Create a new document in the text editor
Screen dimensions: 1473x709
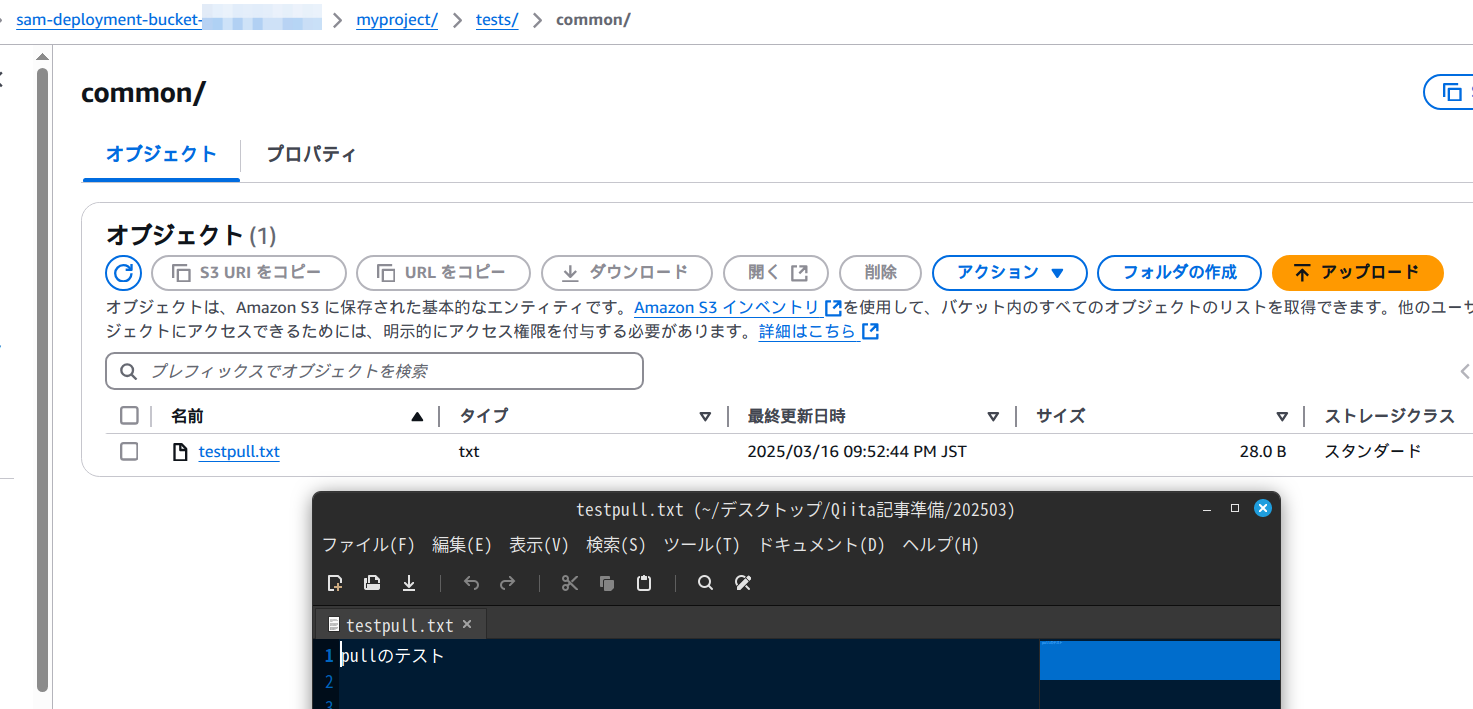[x=334, y=582]
